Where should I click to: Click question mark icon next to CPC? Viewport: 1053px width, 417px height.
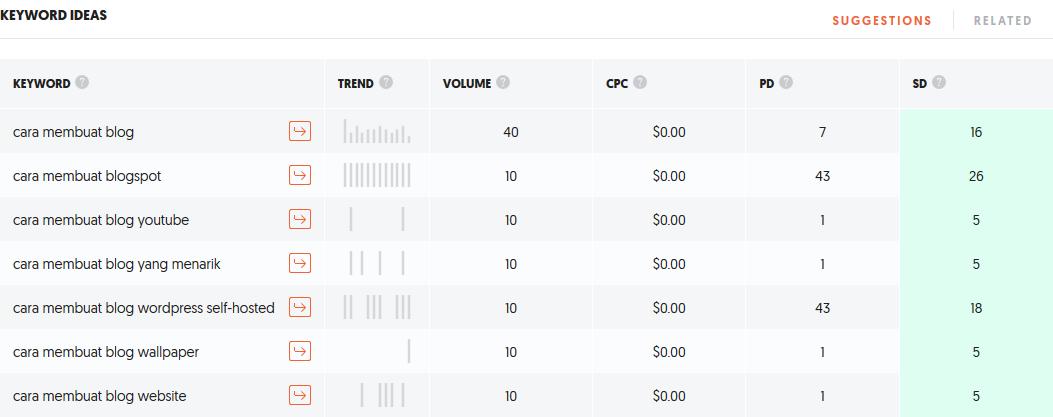pos(640,83)
